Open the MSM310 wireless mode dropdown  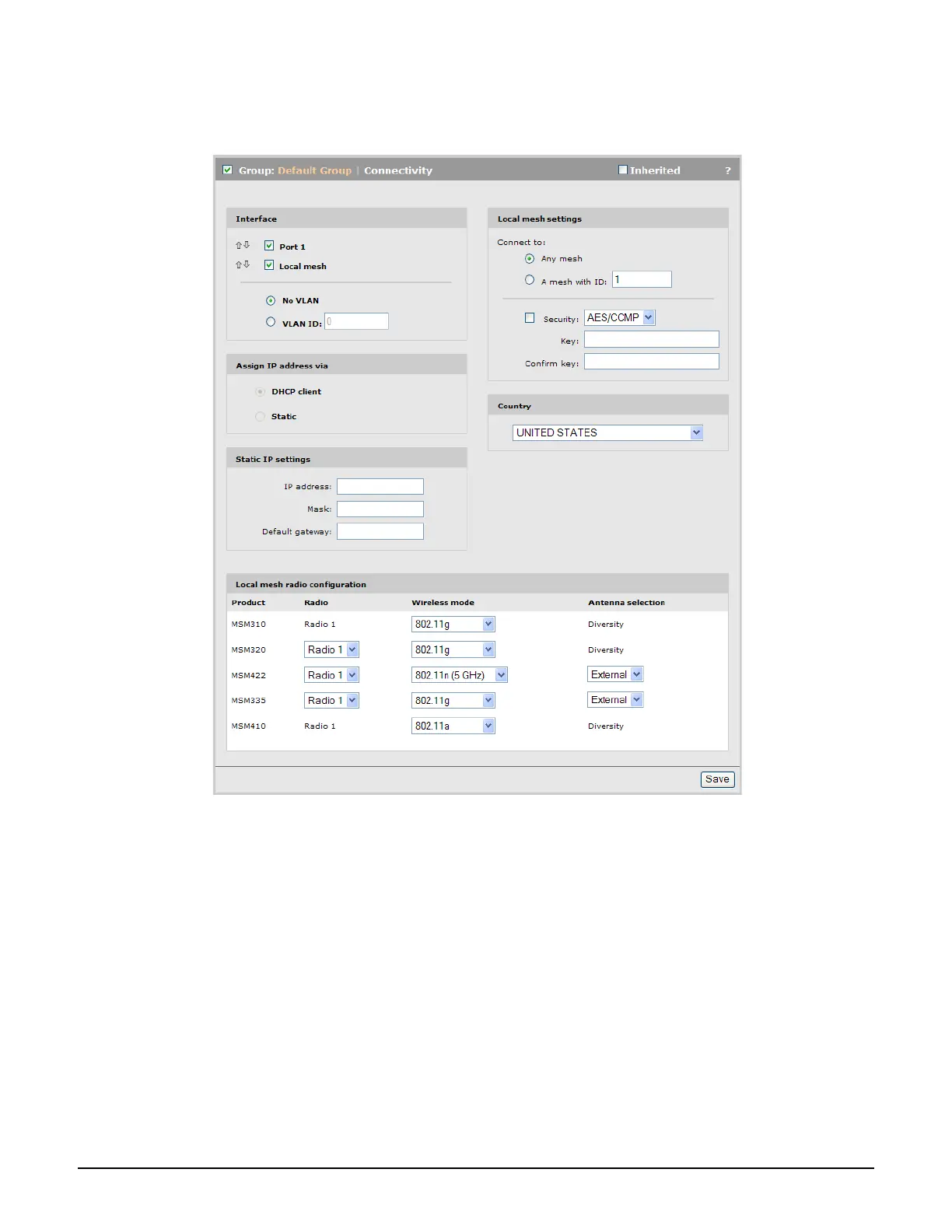pyautogui.click(x=453, y=624)
